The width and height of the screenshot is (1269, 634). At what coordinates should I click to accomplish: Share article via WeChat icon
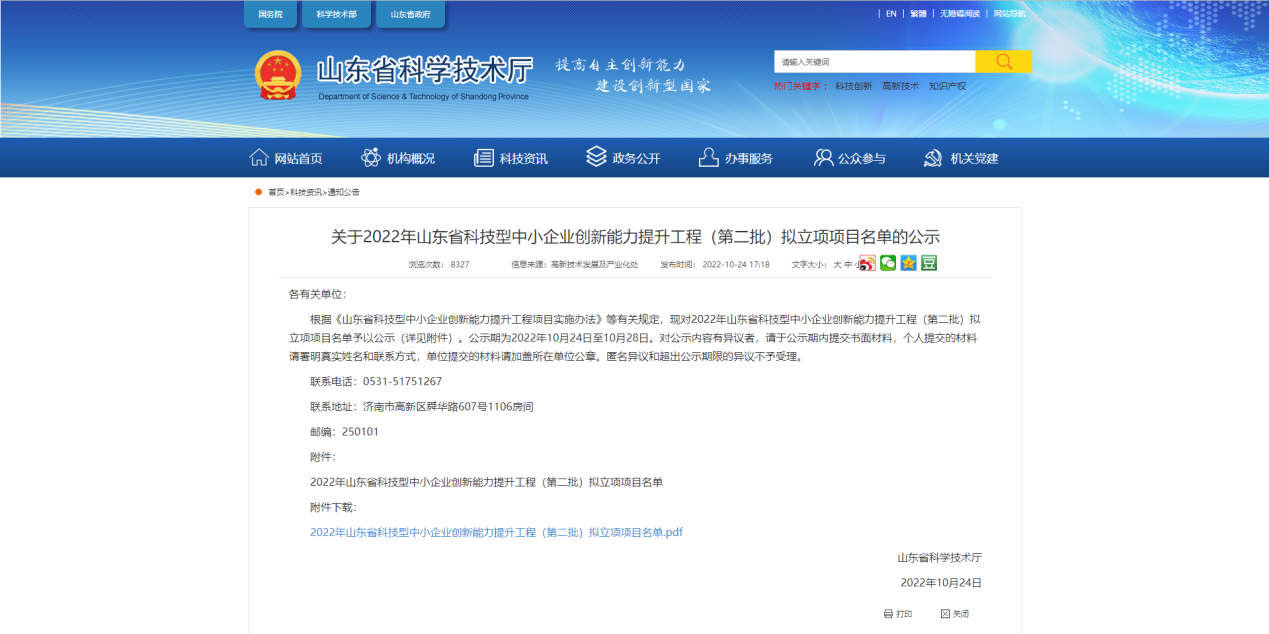[x=888, y=264]
